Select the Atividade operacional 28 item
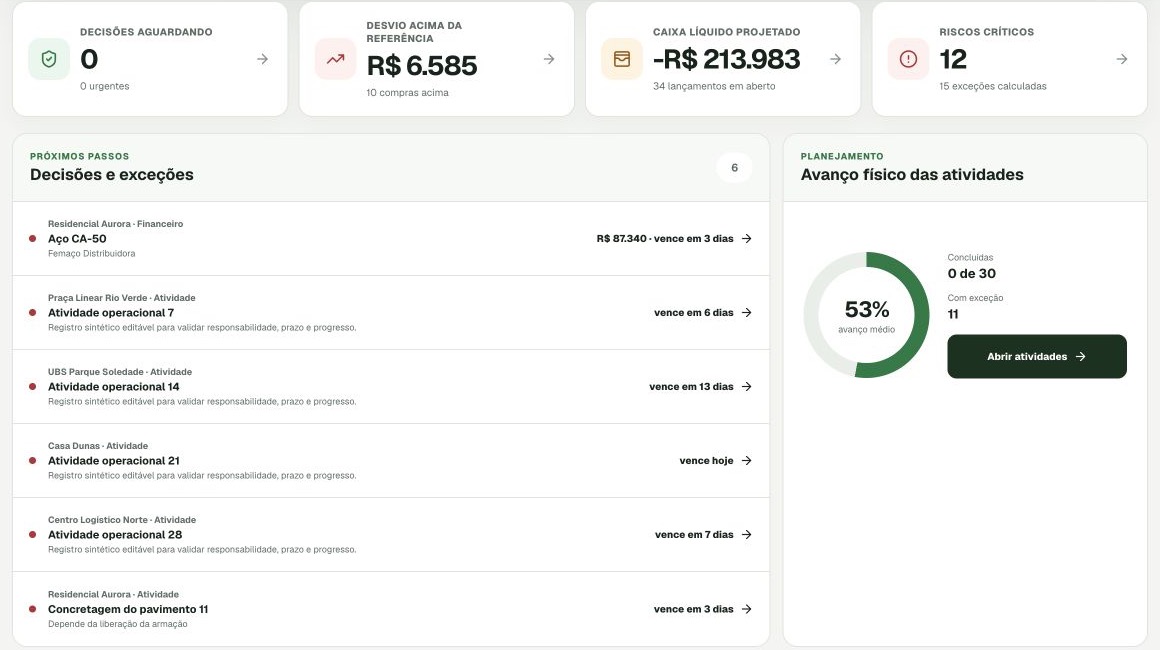Screen dimensions: 1160x650 (391, 535)
